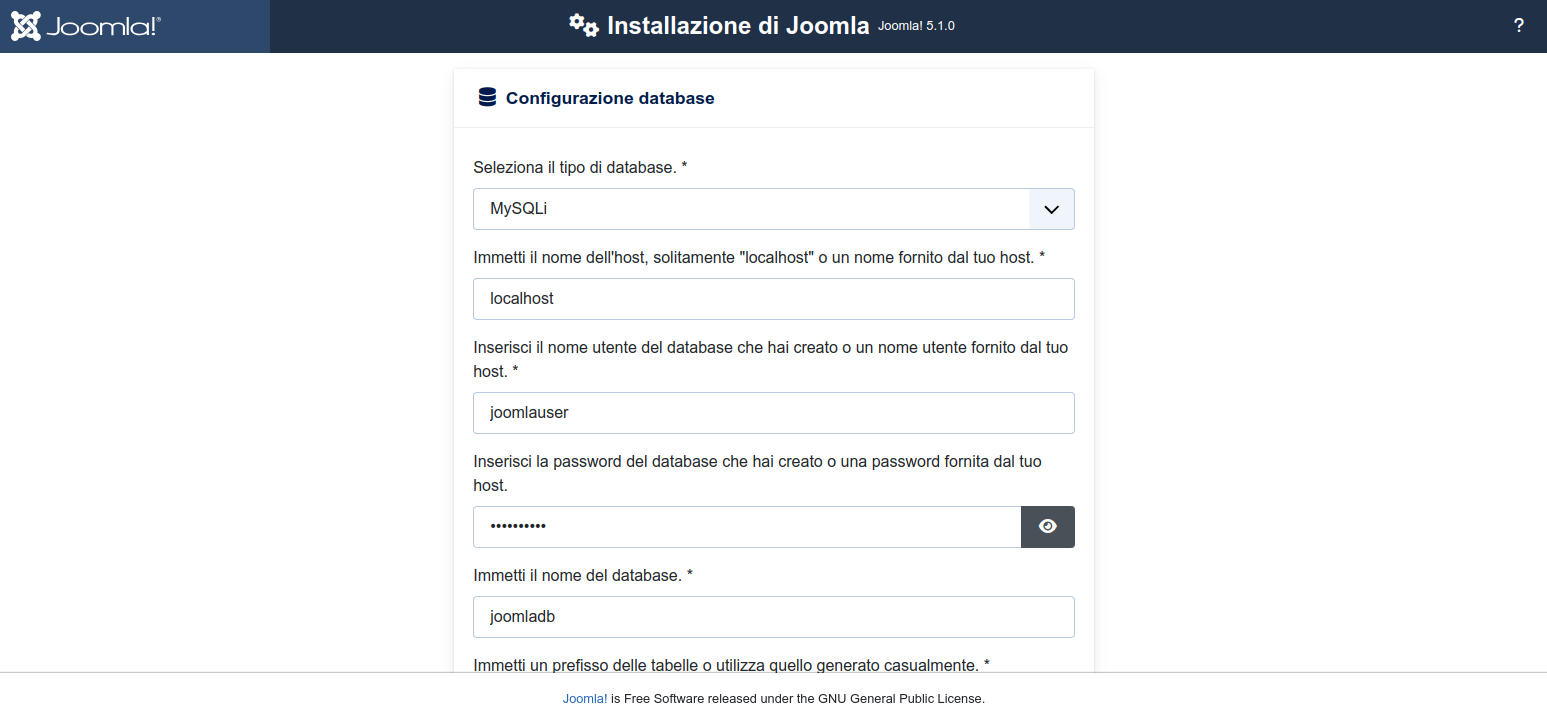Click the gears icon beside Installazione di Joomla

coord(583,26)
